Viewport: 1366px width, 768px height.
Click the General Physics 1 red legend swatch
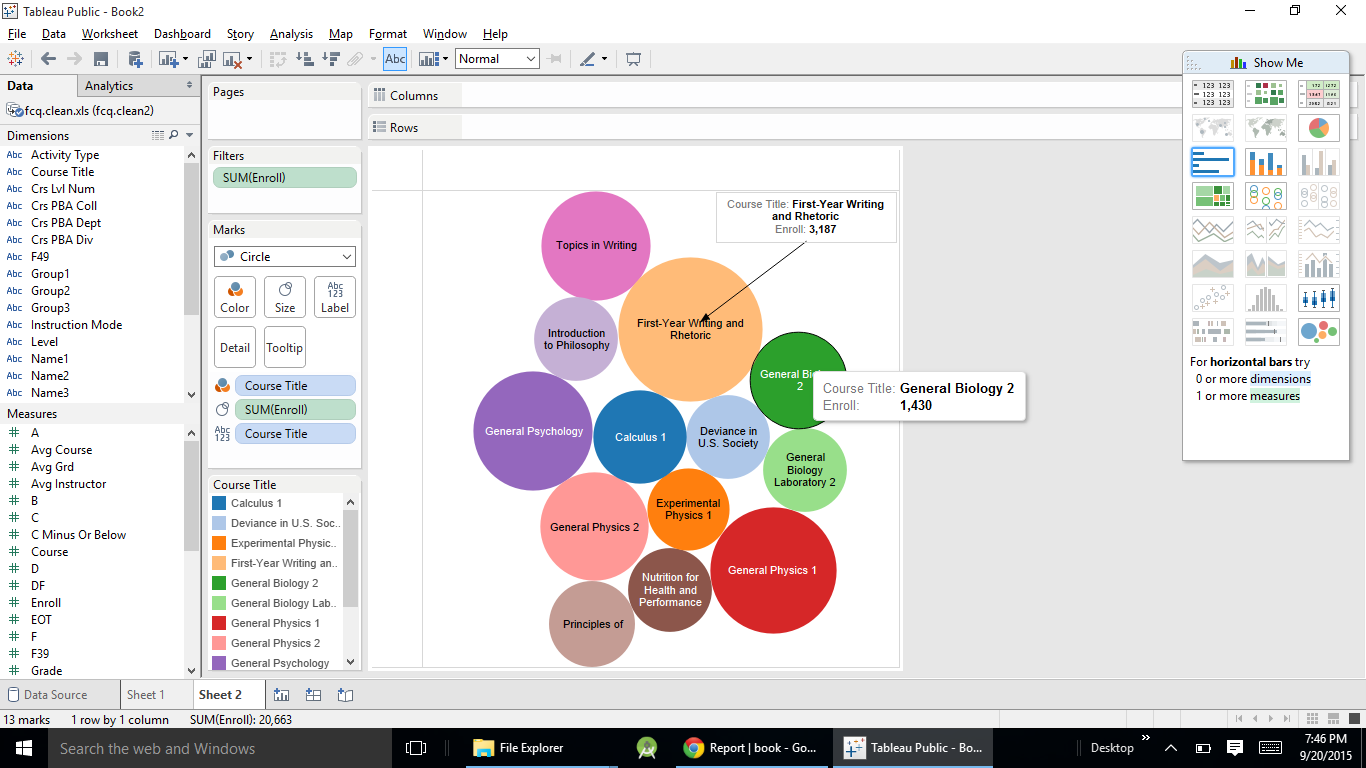tap(219, 623)
